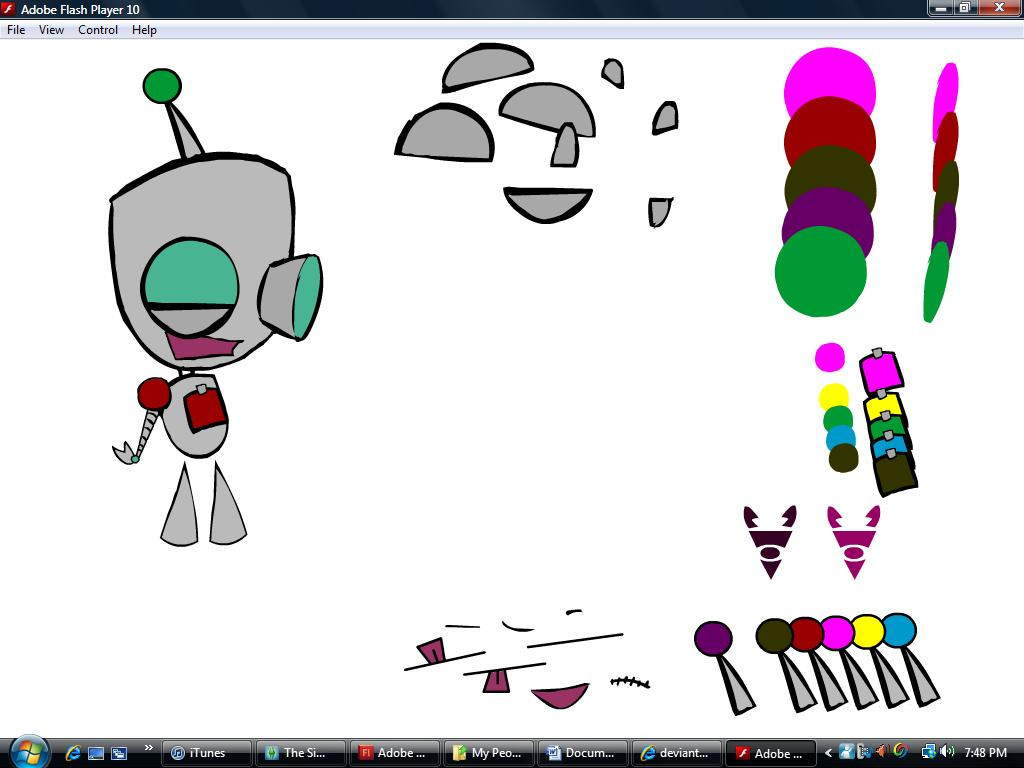The image size is (1024, 768).
Task: Select the magenta Irken symbol
Action: click(854, 541)
